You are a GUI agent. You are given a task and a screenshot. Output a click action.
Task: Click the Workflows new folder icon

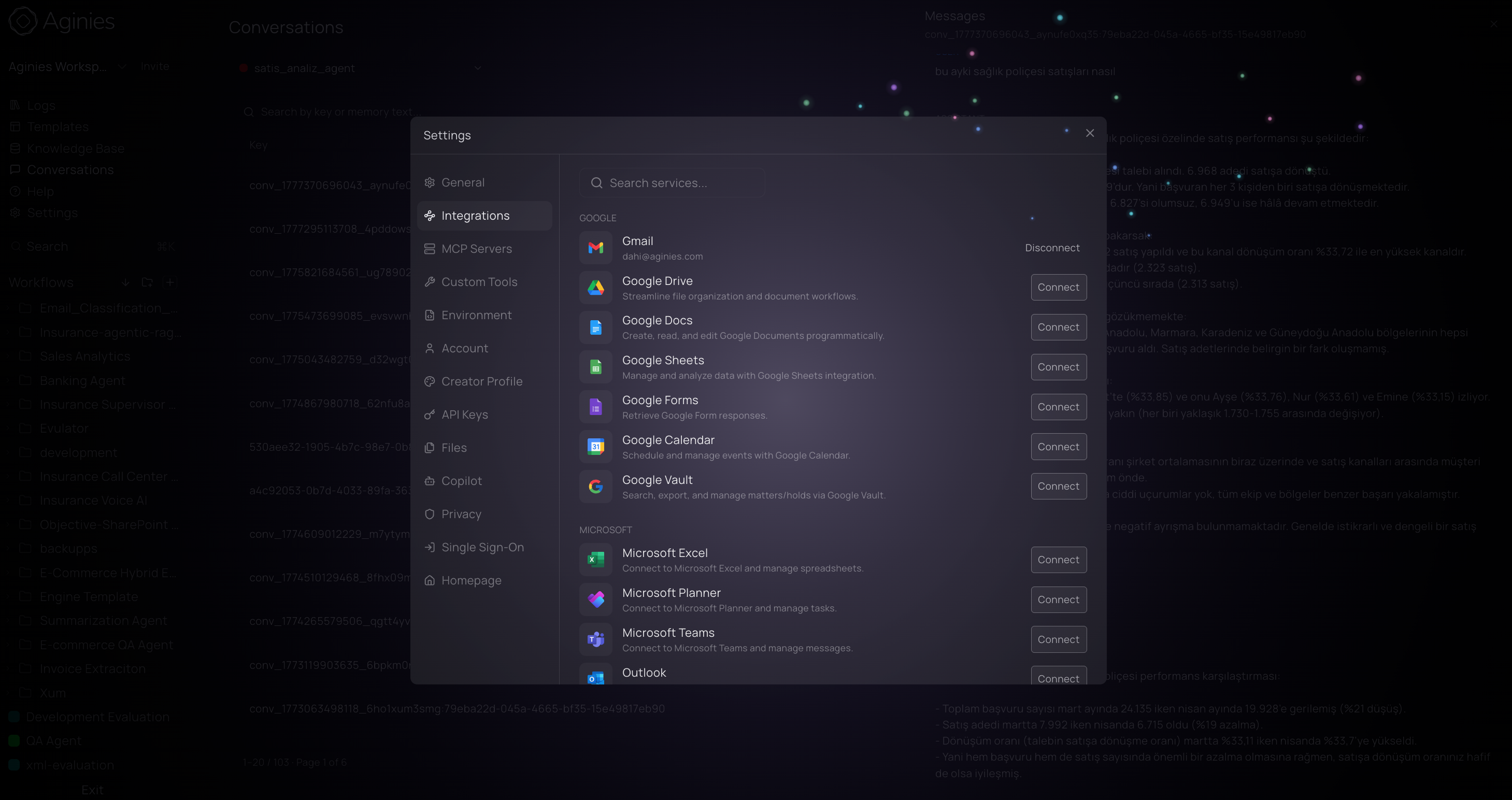[147, 283]
